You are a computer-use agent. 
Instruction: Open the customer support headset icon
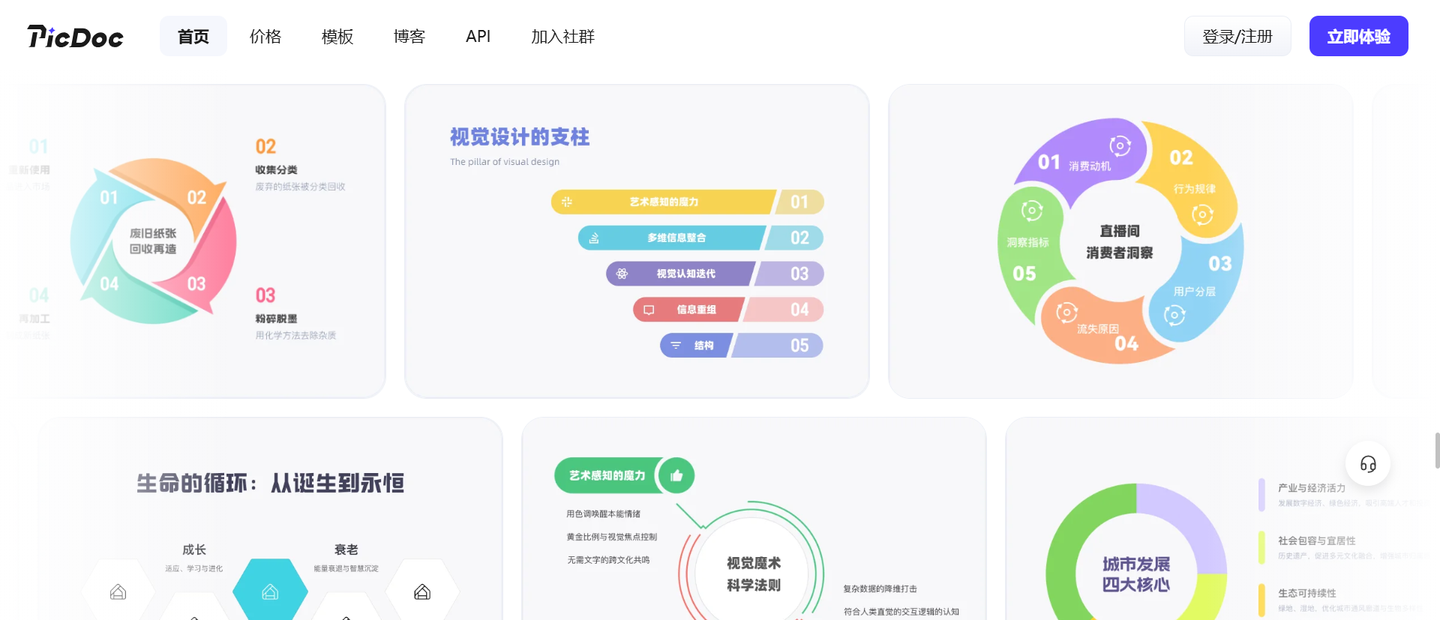(x=1368, y=464)
